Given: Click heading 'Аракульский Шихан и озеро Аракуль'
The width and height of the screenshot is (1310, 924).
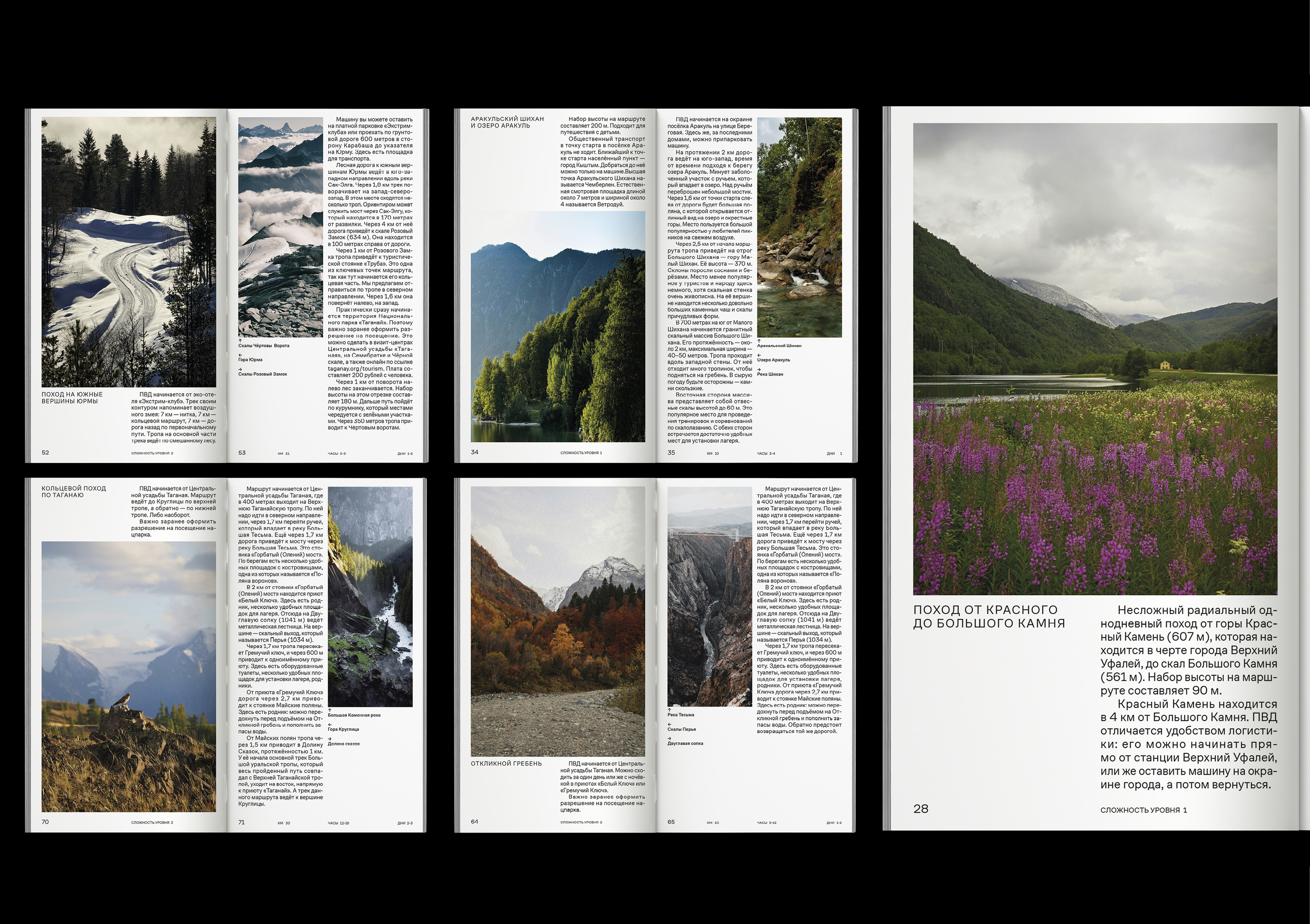Looking at the screenshot, I should 507,122.
